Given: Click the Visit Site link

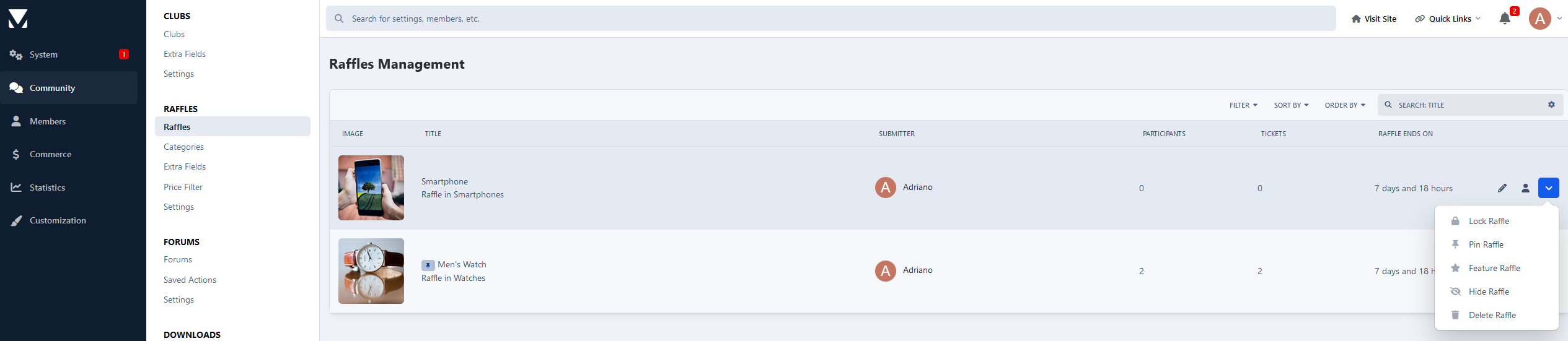Looking at the screenshot, I should [1373, 19].
